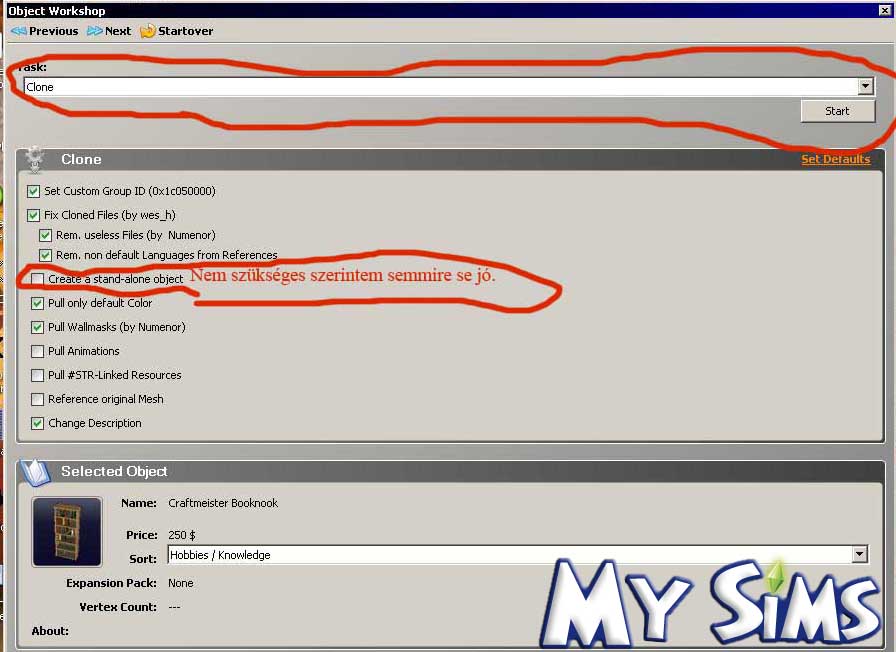Screen dimensions: 896x652
Task: Toggle Set Custom Group ID checkbox
Action: pyautogui.click(x=34, y=191)
